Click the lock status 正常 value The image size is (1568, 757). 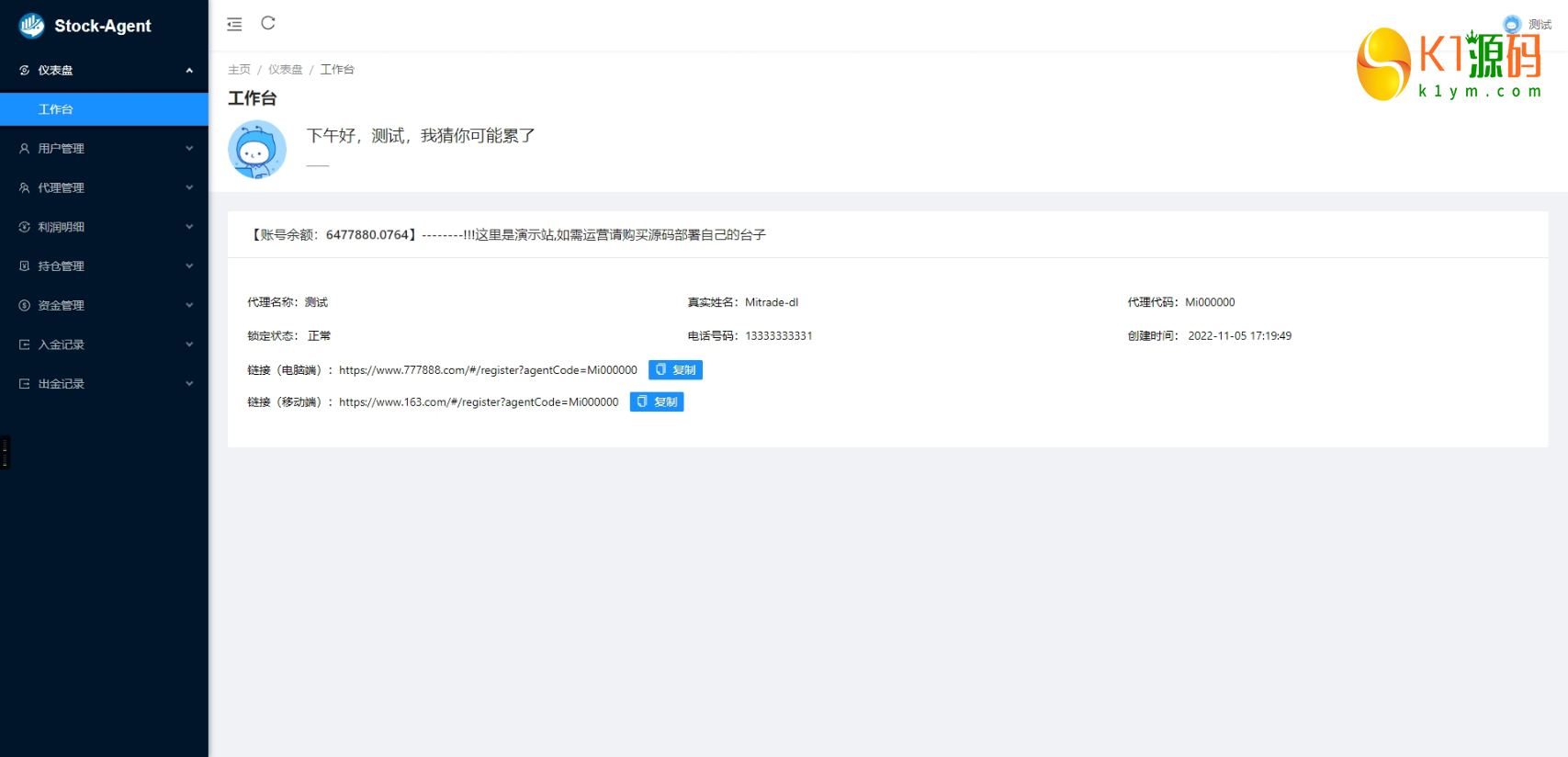pos(319,336)
